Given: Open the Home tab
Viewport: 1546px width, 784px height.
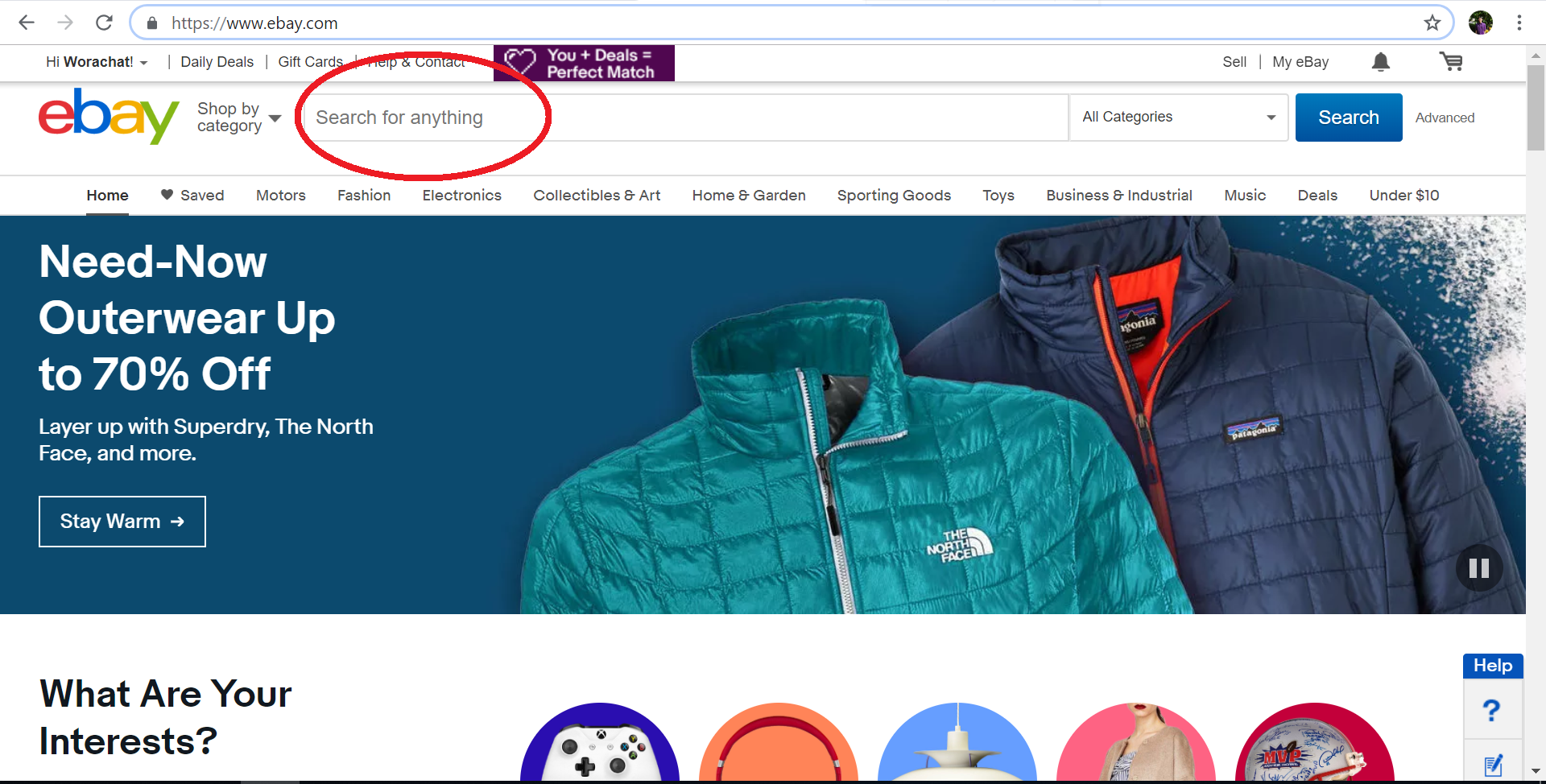Looking at the screenshot, I should (107, 196).
